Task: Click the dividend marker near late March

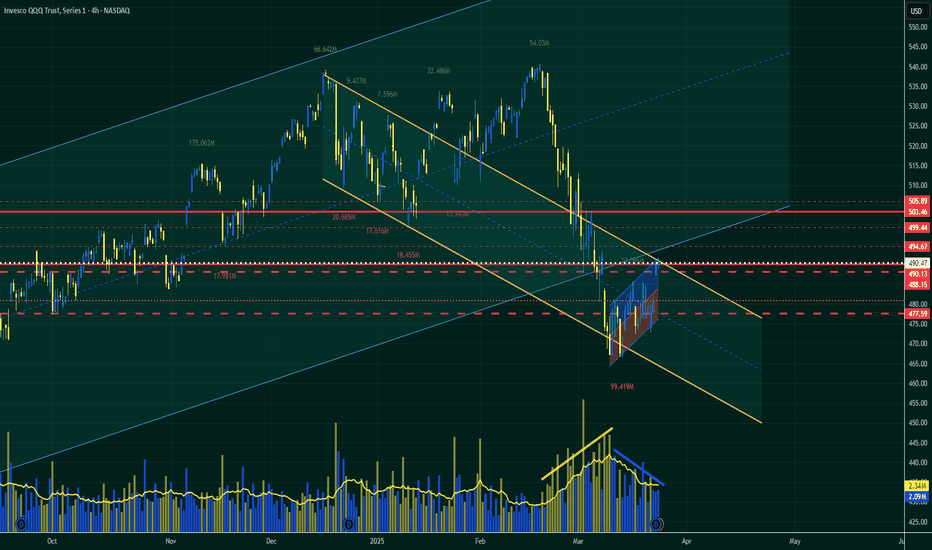Action: tap(656, 524)
